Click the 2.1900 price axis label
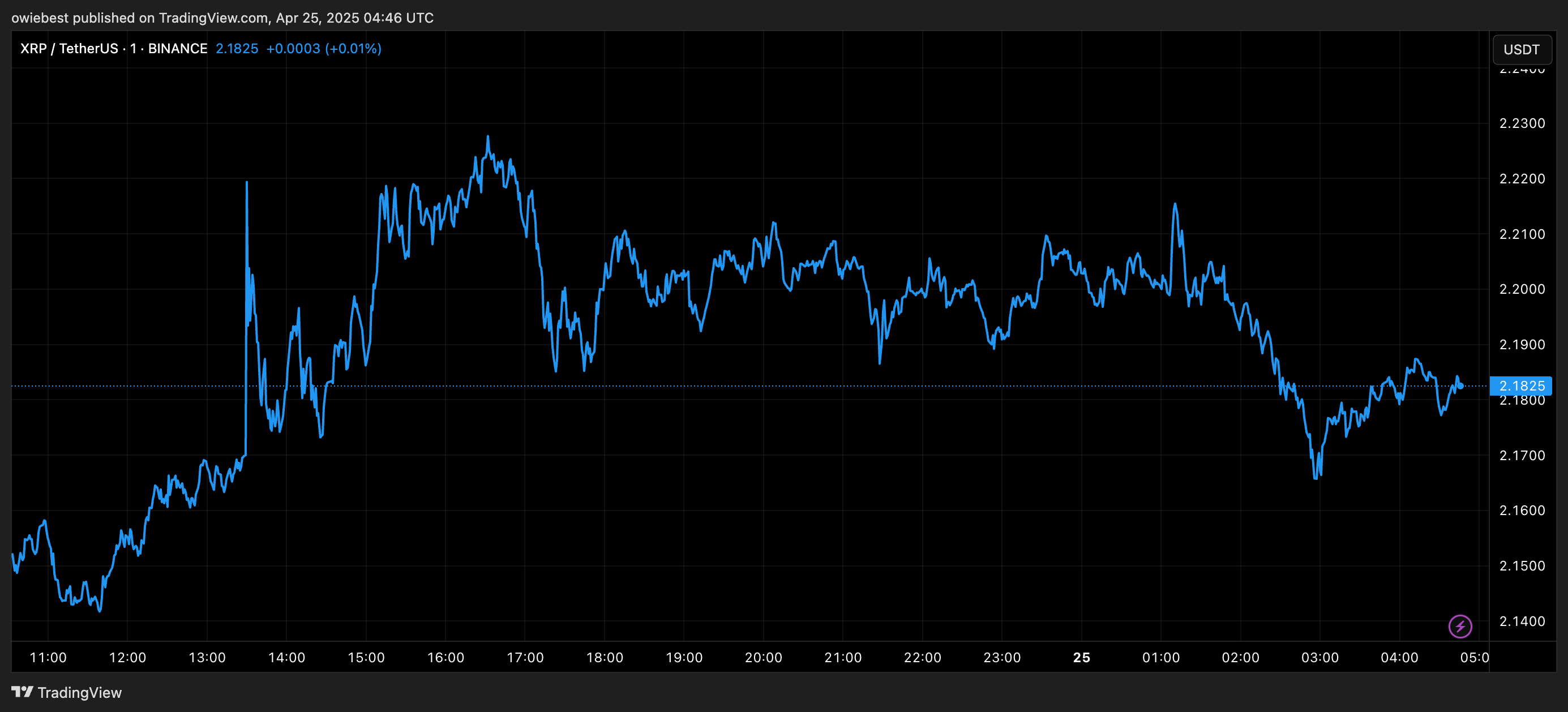 click(1522, 345)
